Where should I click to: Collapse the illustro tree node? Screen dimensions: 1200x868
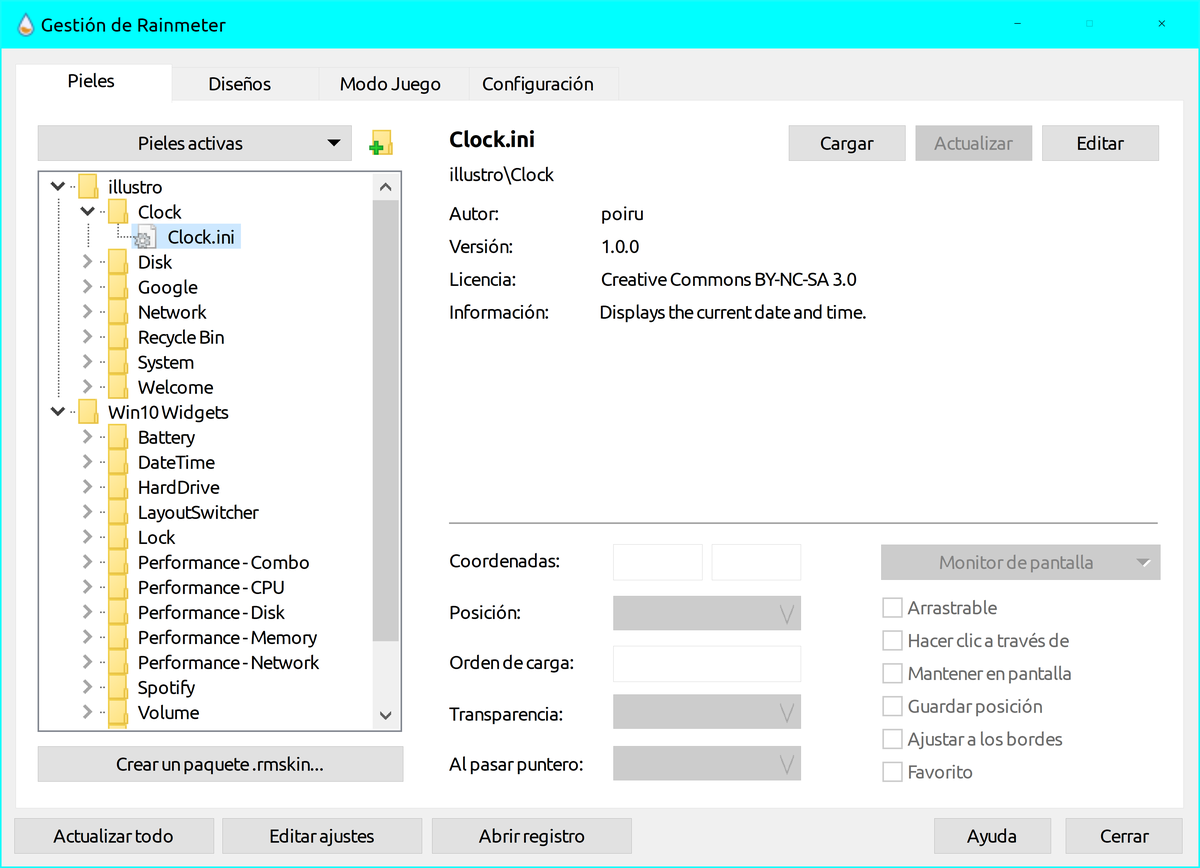coord(58,187)
